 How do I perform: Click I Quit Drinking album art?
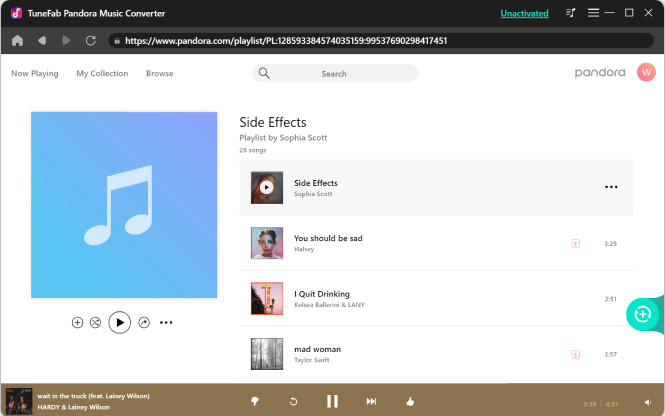coord(267,299)
